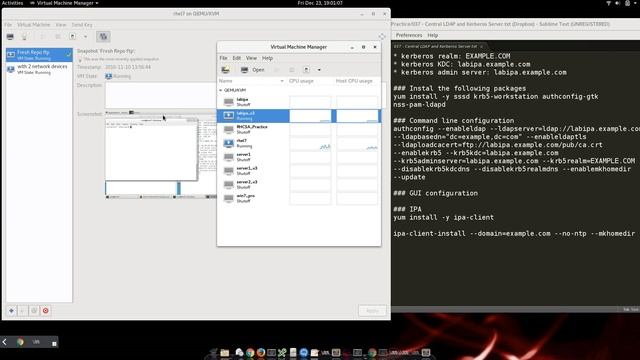Image resolution: width=640 pixels, height=360 pixels.
Task: Open shutdown options arrow in rhel7 window toolbar
Action: (x=85, y=37)
